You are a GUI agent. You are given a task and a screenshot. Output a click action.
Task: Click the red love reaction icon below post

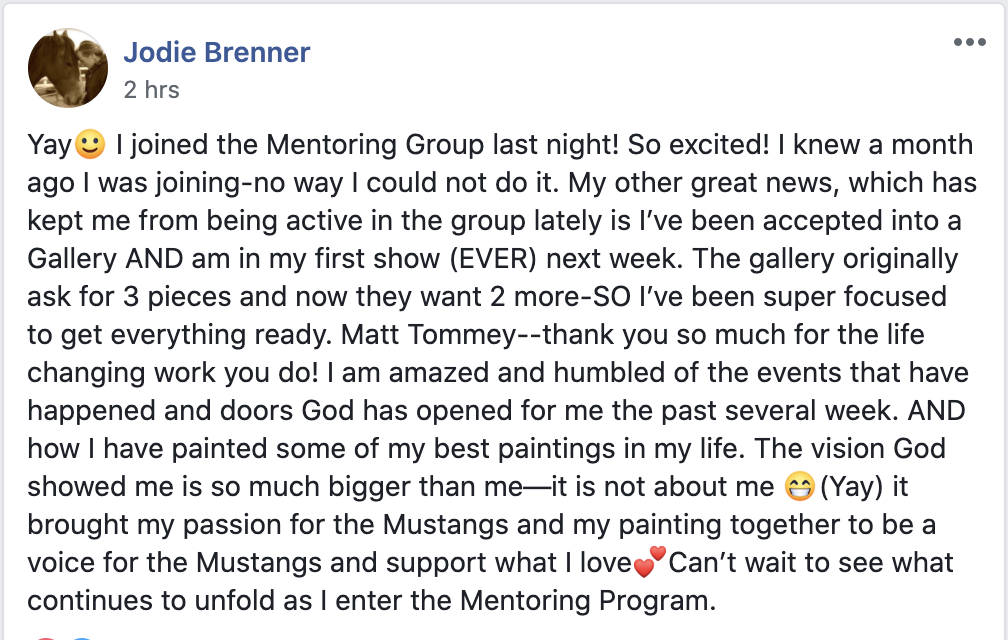47,636
